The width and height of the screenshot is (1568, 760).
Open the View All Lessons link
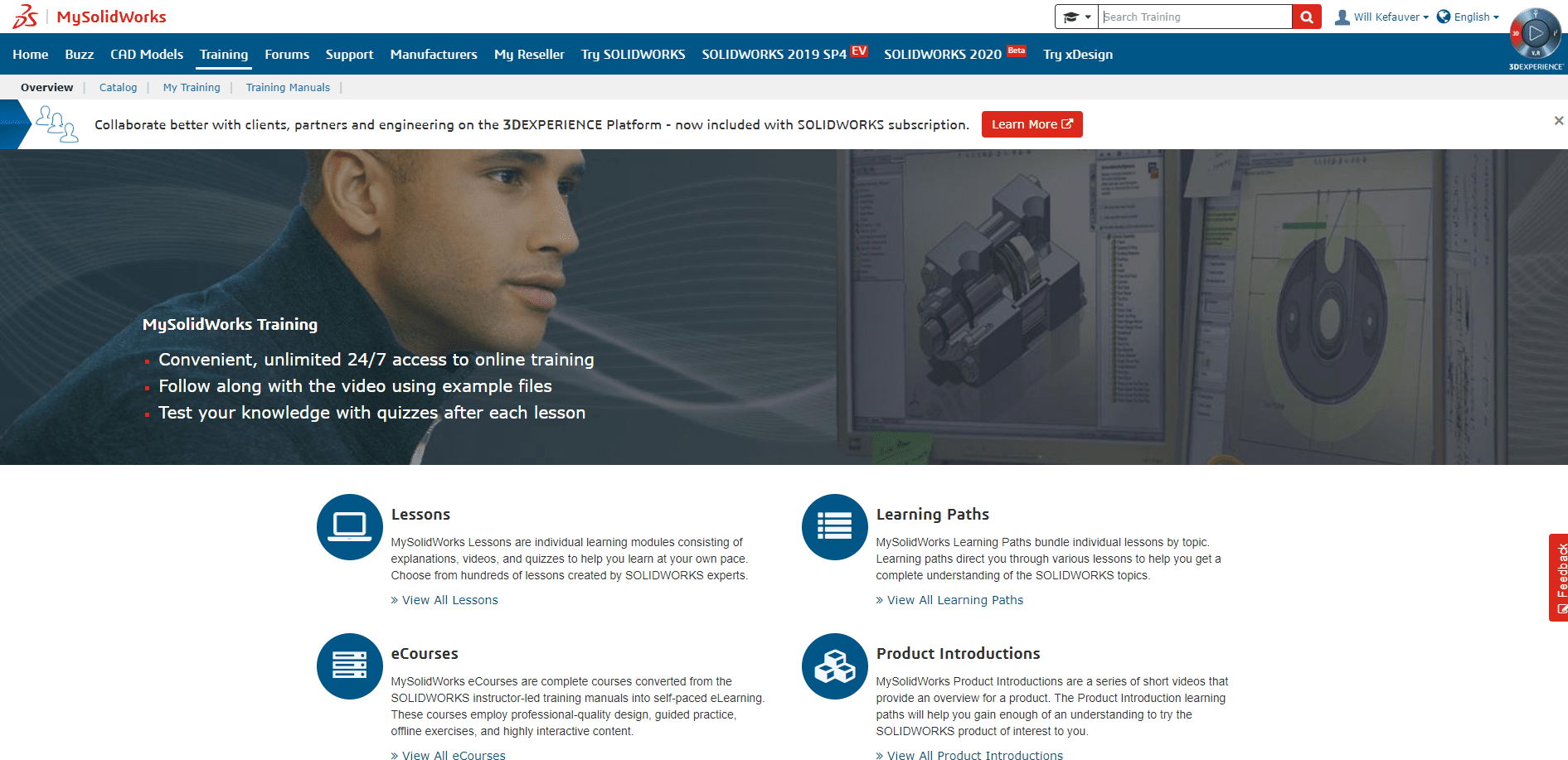tap(444, 600)
